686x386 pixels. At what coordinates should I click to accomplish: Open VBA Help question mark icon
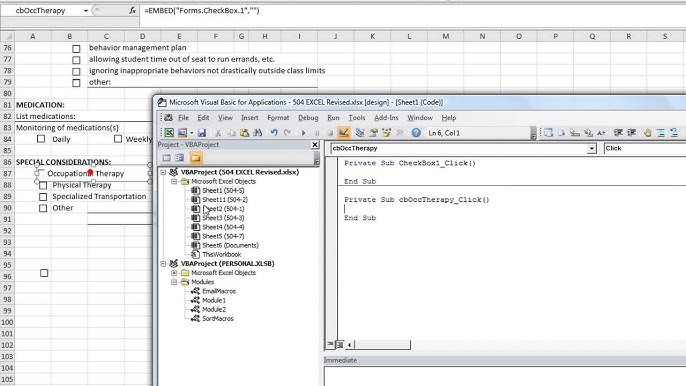(416, 133)
